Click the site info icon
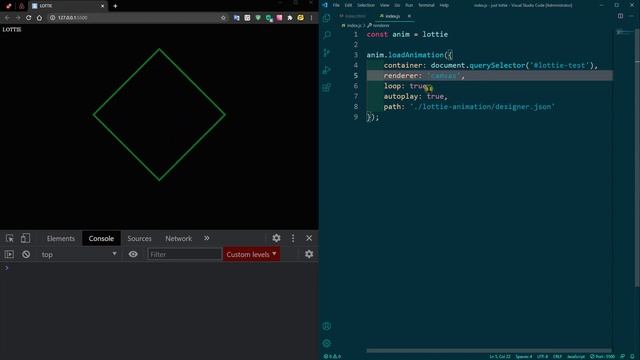 coord(52,18)
